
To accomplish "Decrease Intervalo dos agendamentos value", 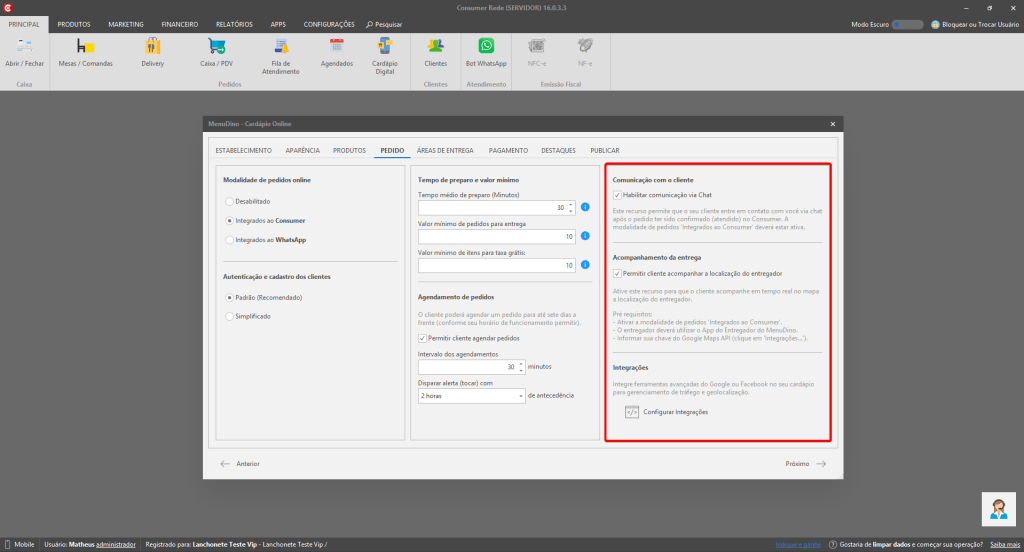I will tap(521, 370).
